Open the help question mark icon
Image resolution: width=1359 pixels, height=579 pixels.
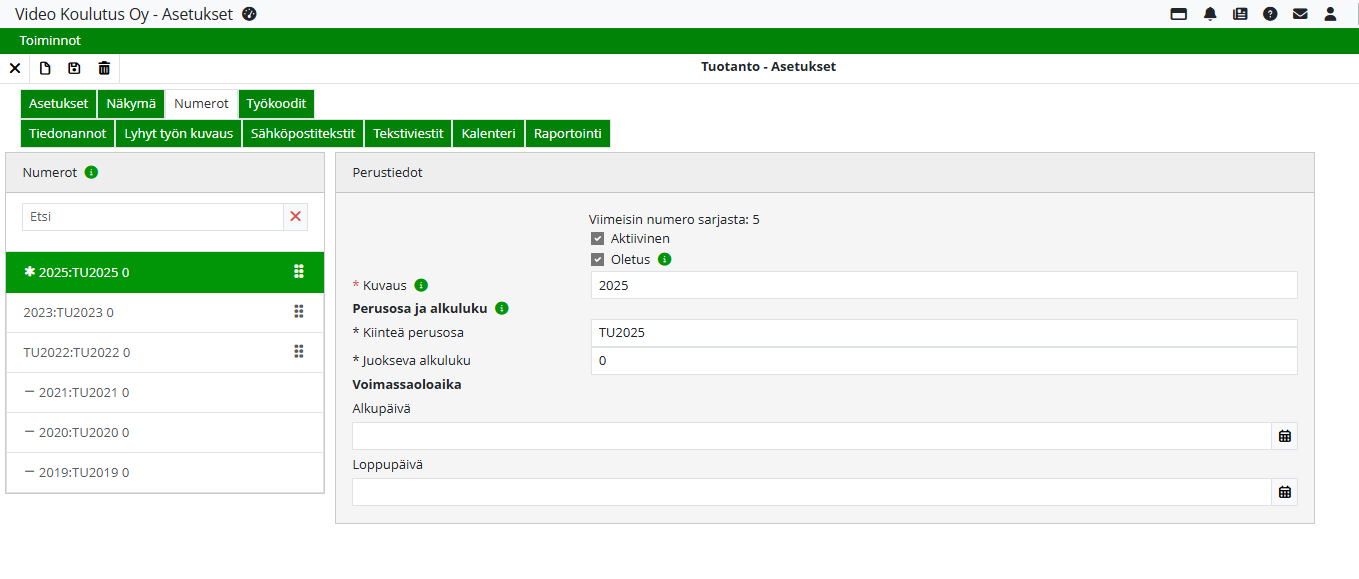[x=1270, y=14]
